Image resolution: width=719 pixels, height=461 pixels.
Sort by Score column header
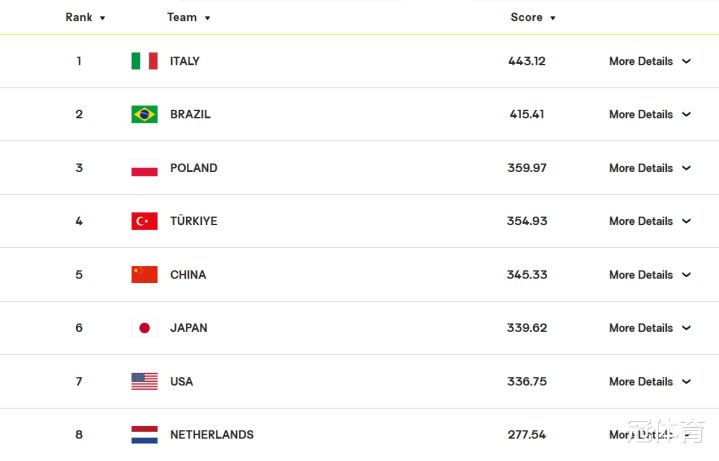pyautogui.click(x=533, y=17)
